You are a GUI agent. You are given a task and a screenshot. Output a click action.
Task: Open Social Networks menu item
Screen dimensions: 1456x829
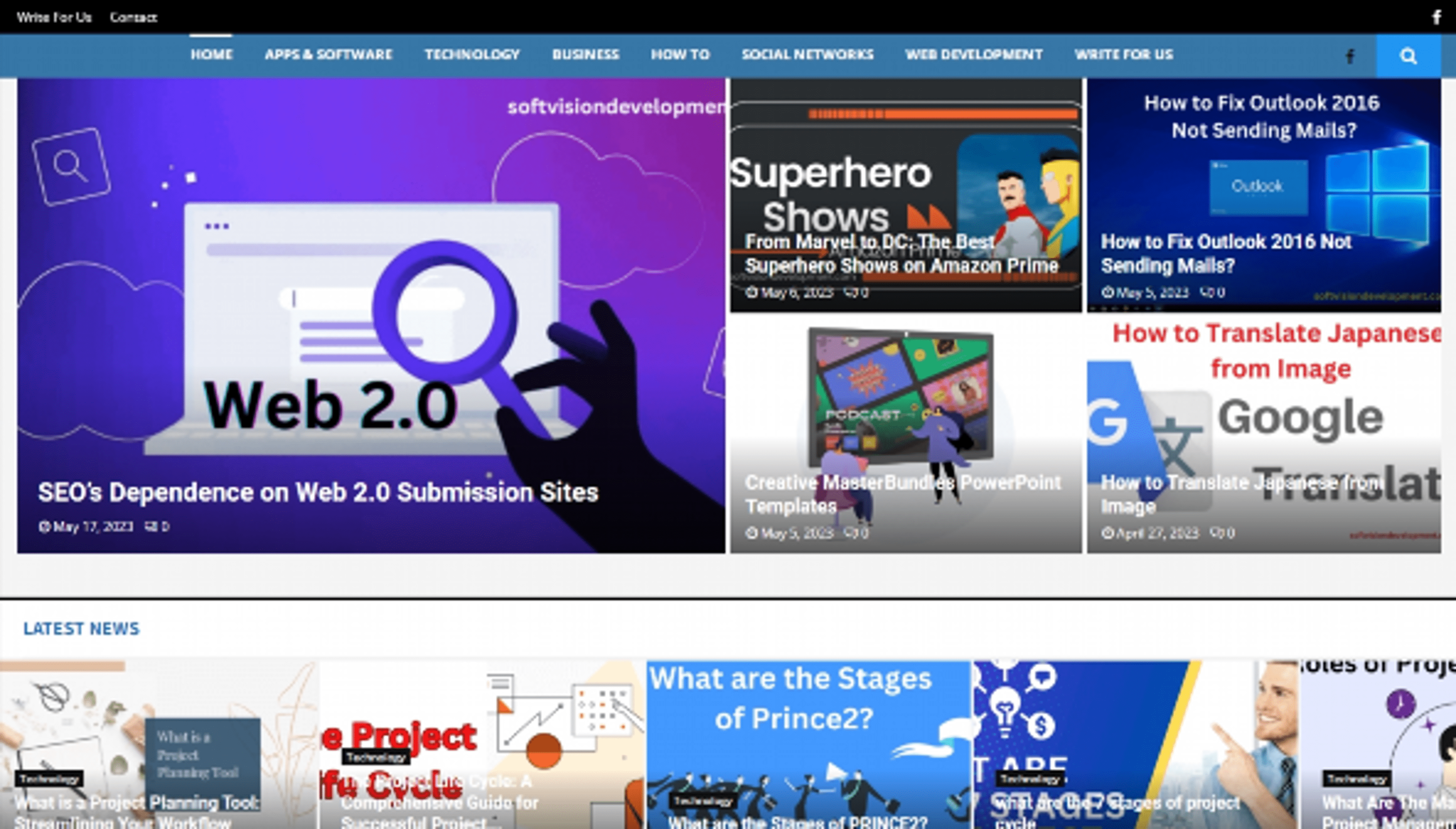pos(807,55)
